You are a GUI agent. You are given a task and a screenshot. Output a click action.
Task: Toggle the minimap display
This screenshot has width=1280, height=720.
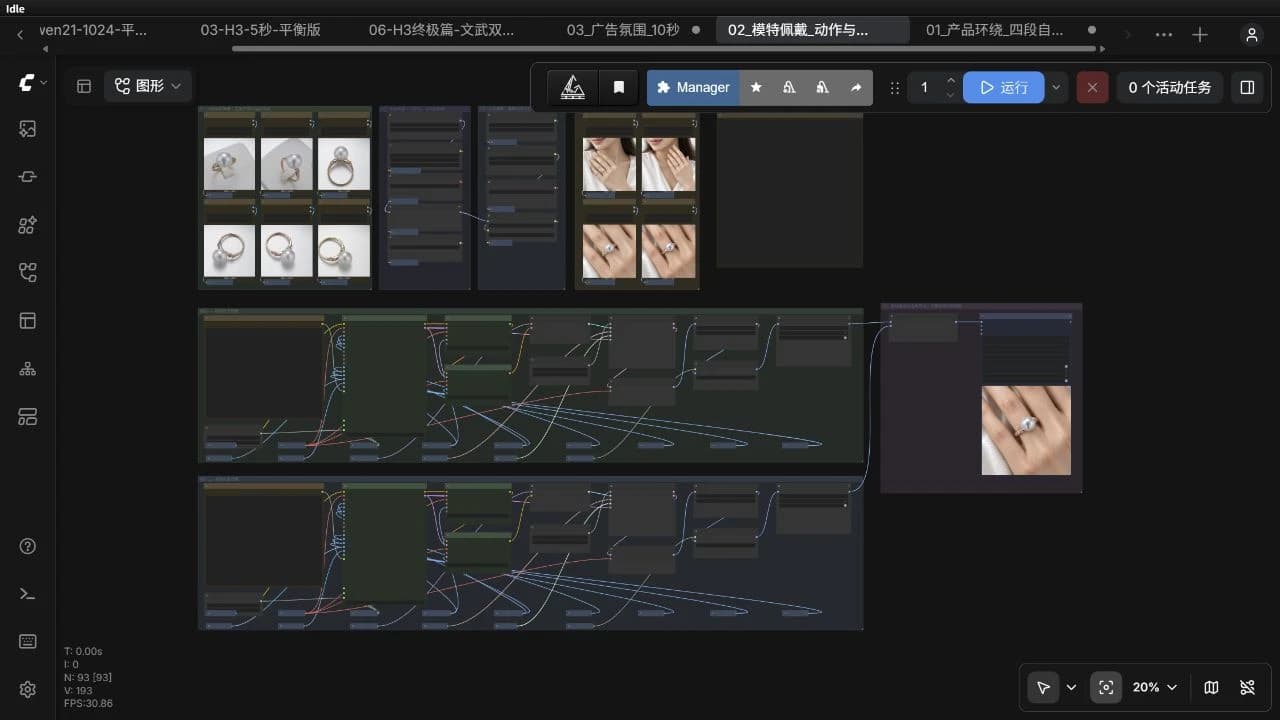pos(1211,687)
